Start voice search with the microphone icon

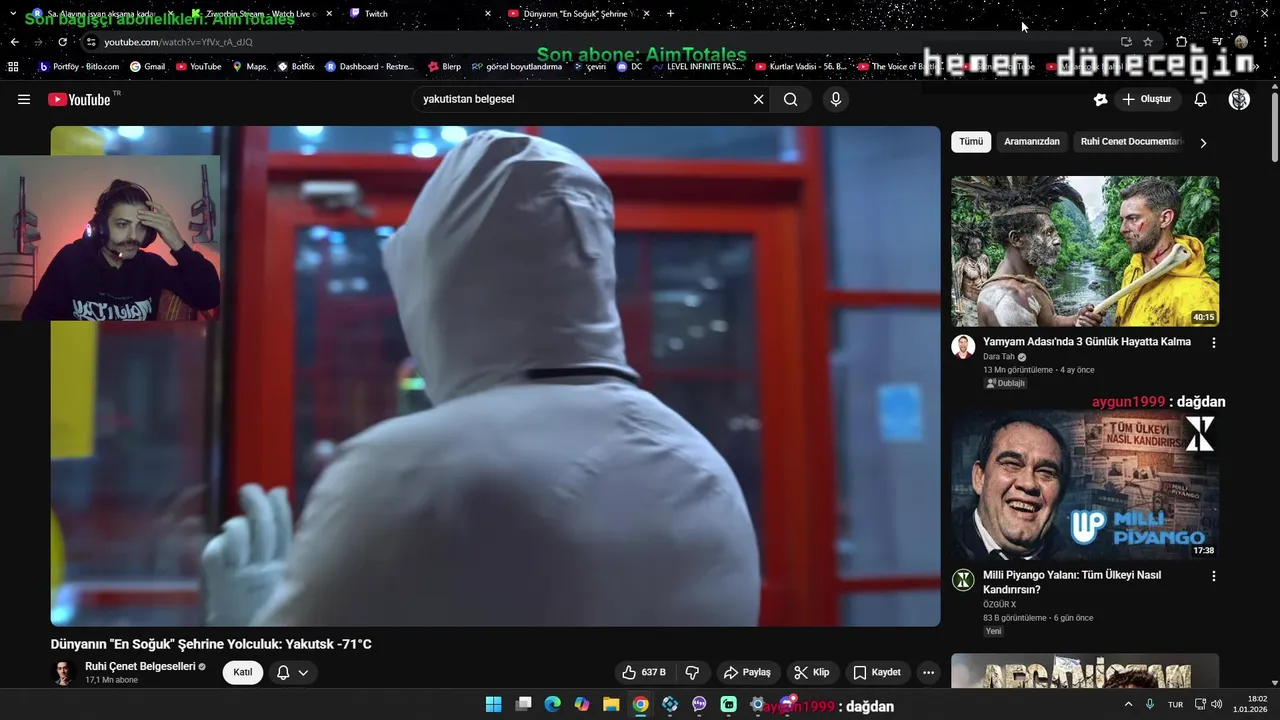pos(836,99)
